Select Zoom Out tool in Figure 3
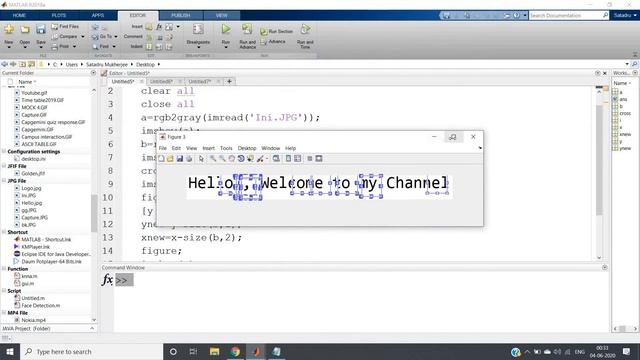The height and width of the screenshot is (360, 640). click(222, 158)
